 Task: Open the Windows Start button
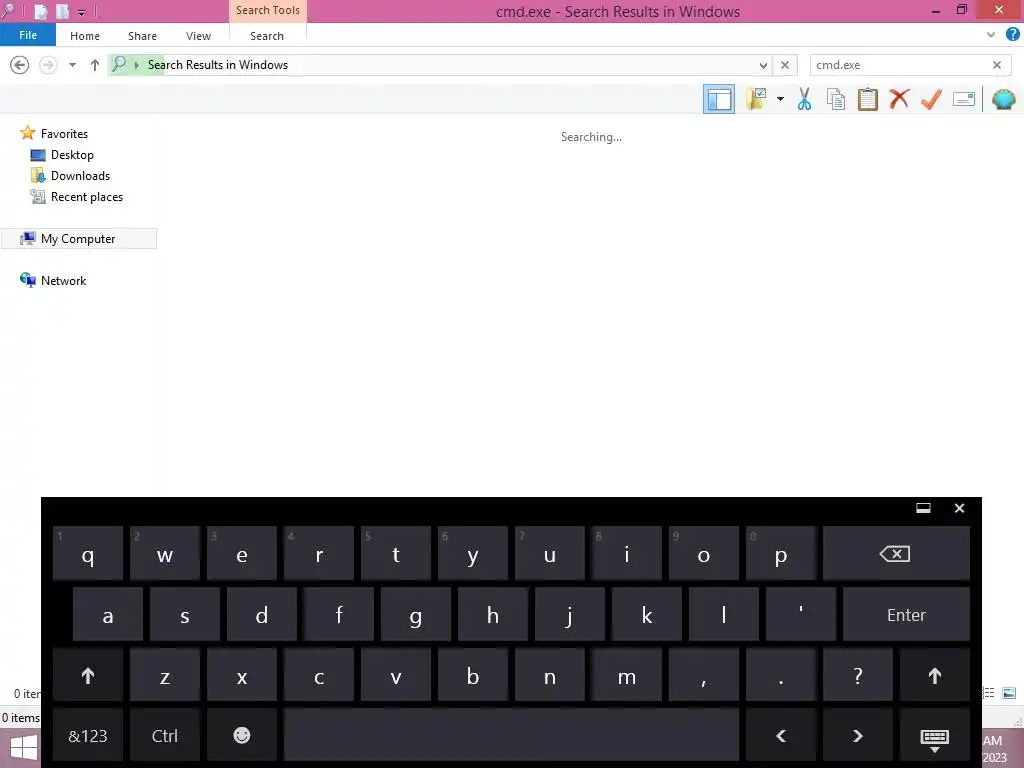(x=22, y=748)
